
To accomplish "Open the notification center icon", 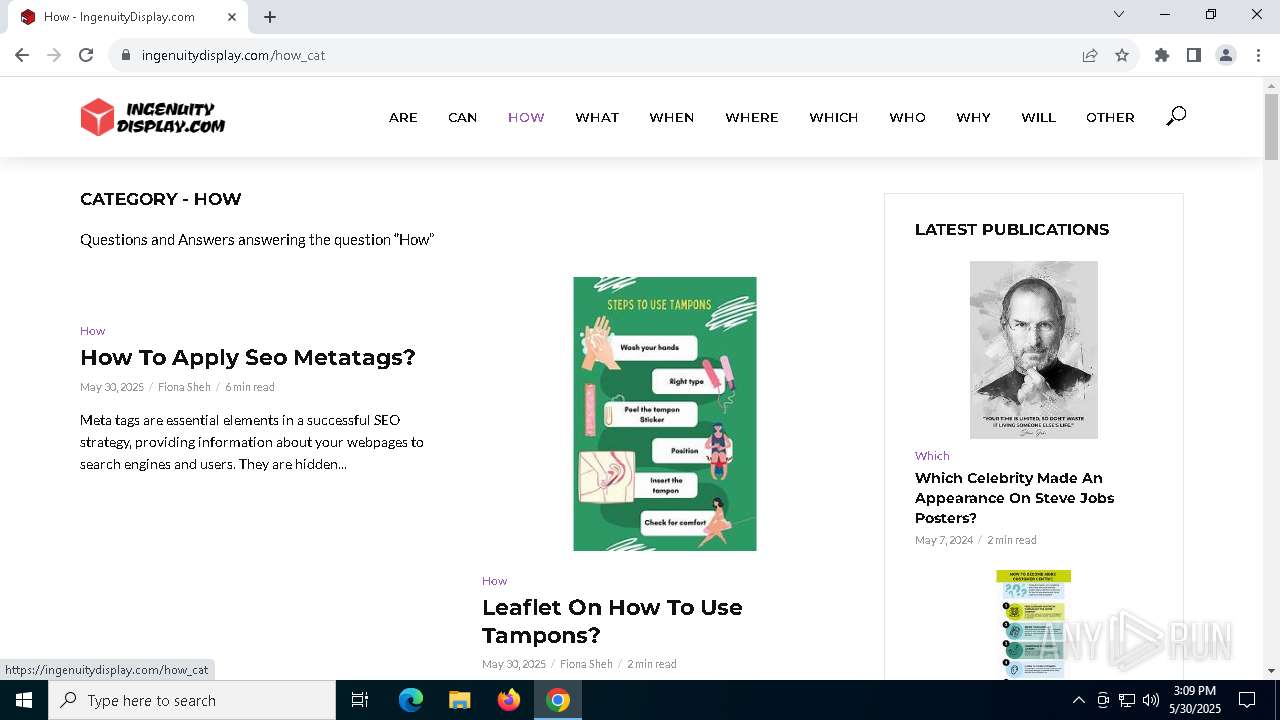I will (x=1247, y=700).
